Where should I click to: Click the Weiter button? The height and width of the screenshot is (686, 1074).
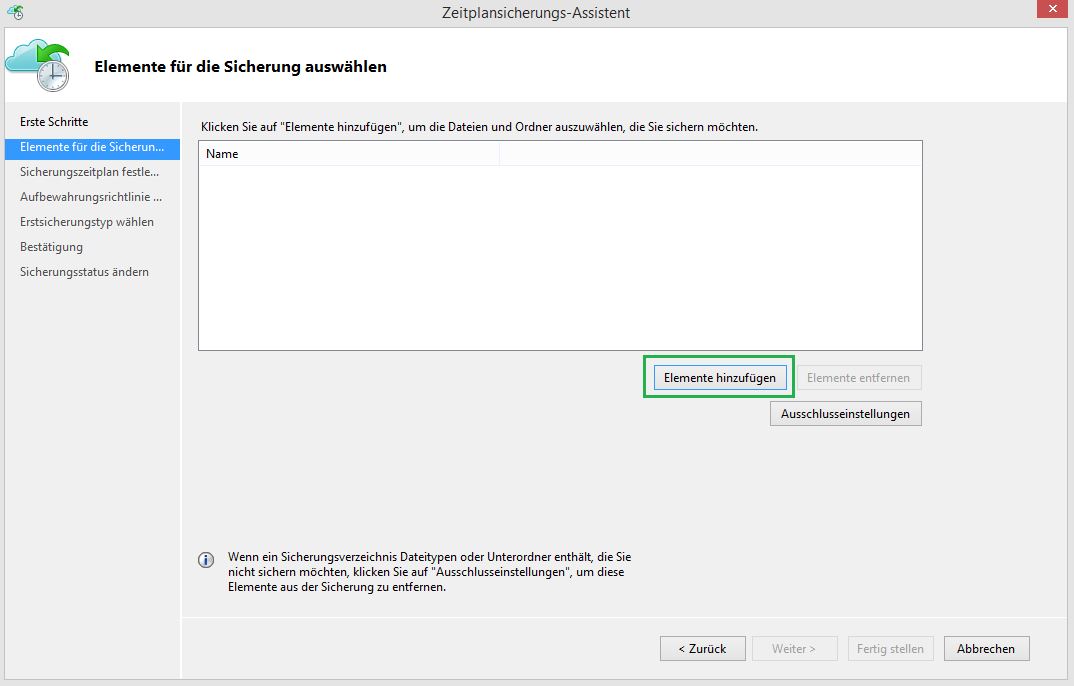(794, 649)
